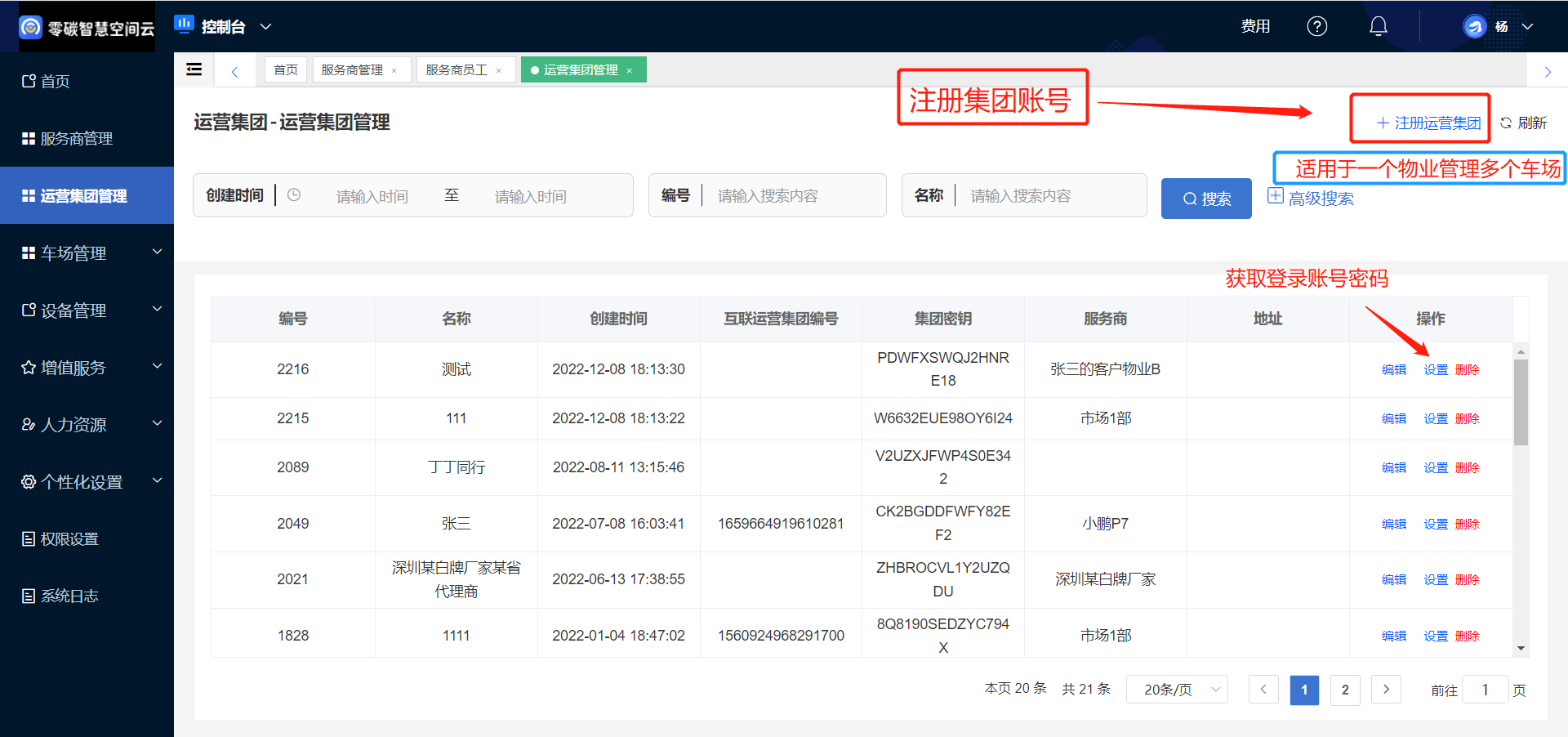Click the table scrollbar down arrow
The width and height of the screenshot is (1568, 737).
pyautogui.click(x=1521, y=649)
